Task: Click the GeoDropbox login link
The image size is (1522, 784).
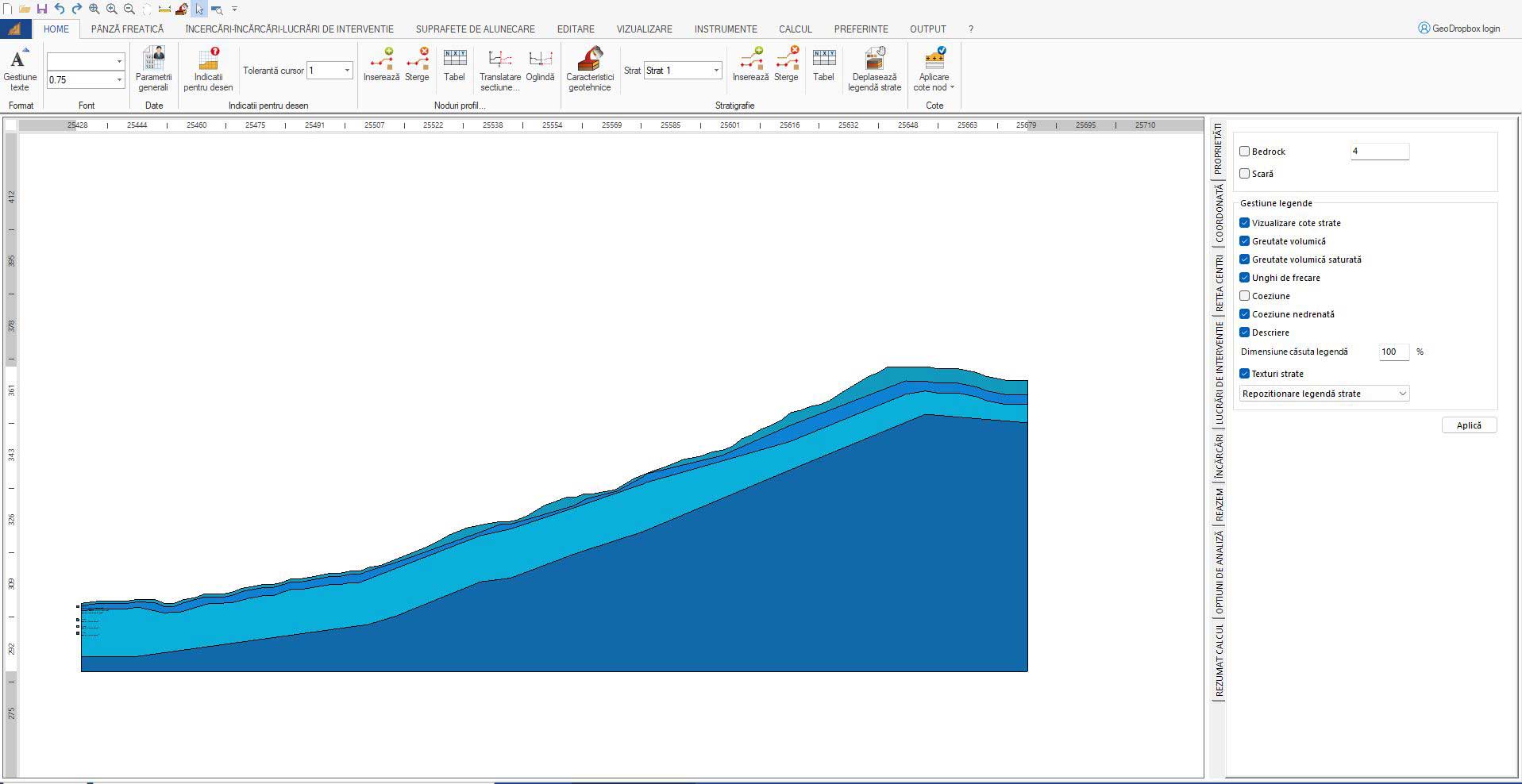Action: 1459,29
